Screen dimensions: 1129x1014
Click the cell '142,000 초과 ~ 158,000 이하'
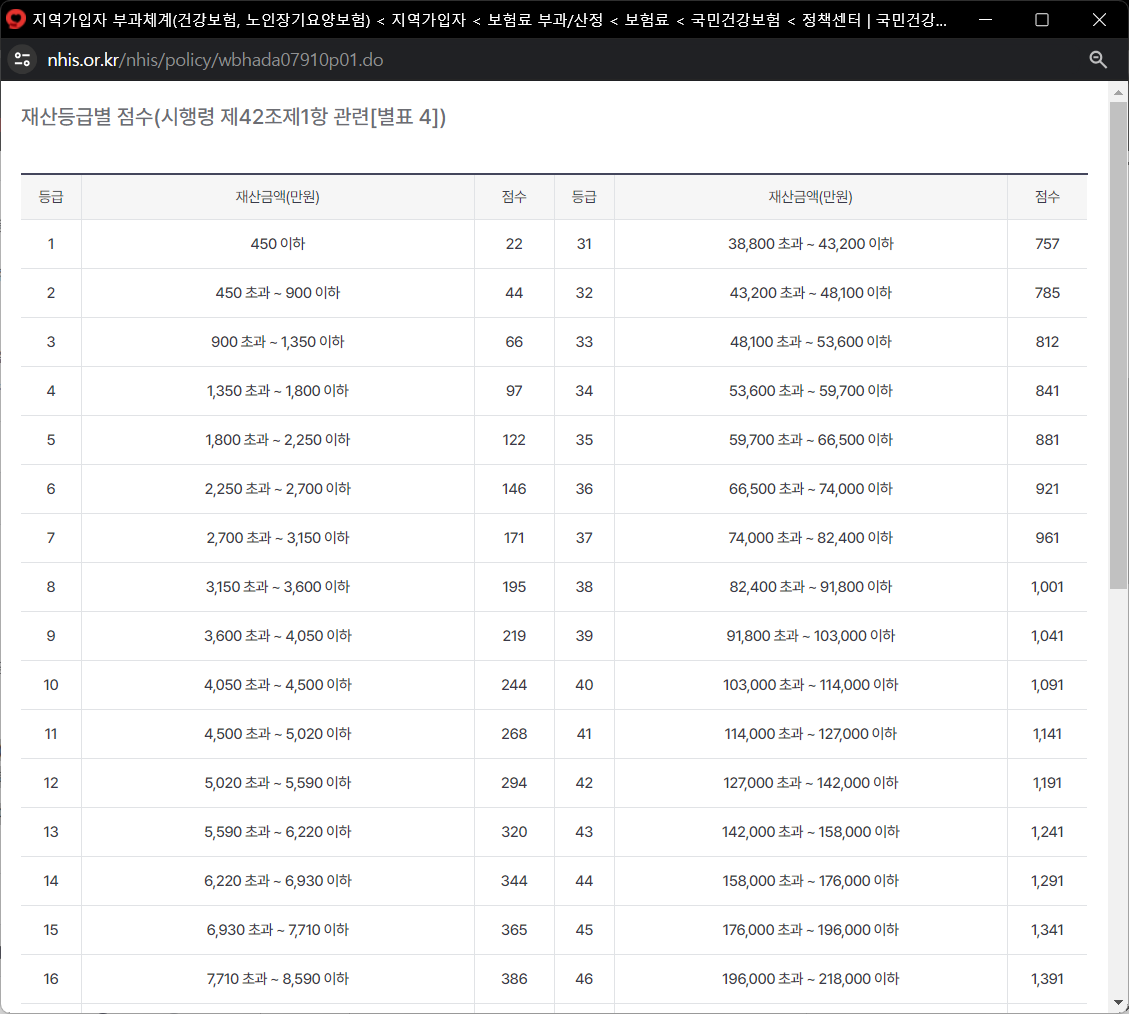[811, 832]
